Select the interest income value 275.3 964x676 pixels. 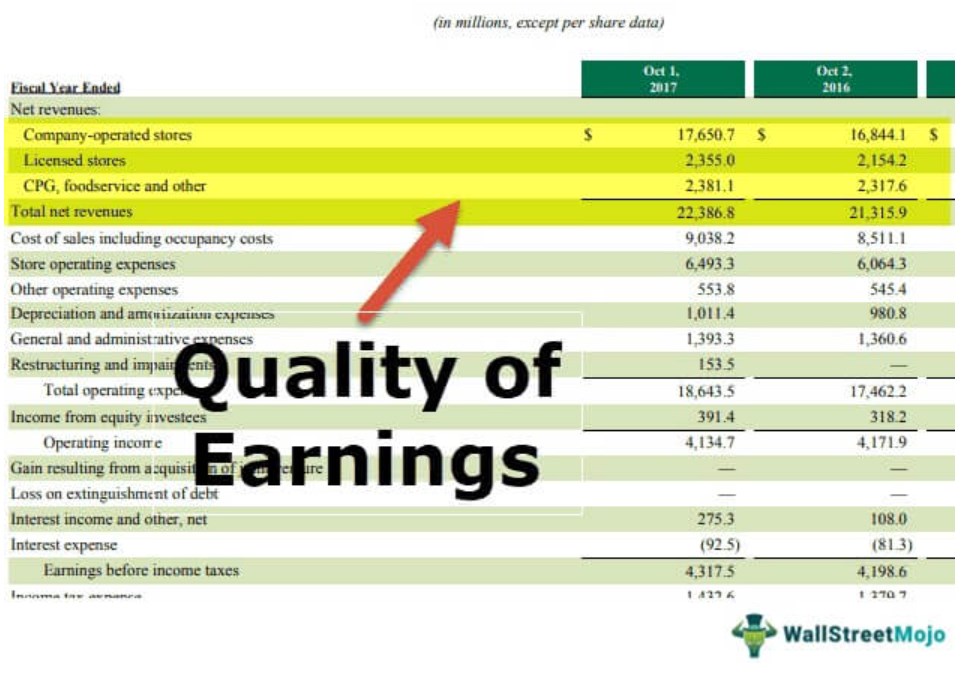click(x=716, y=519)
